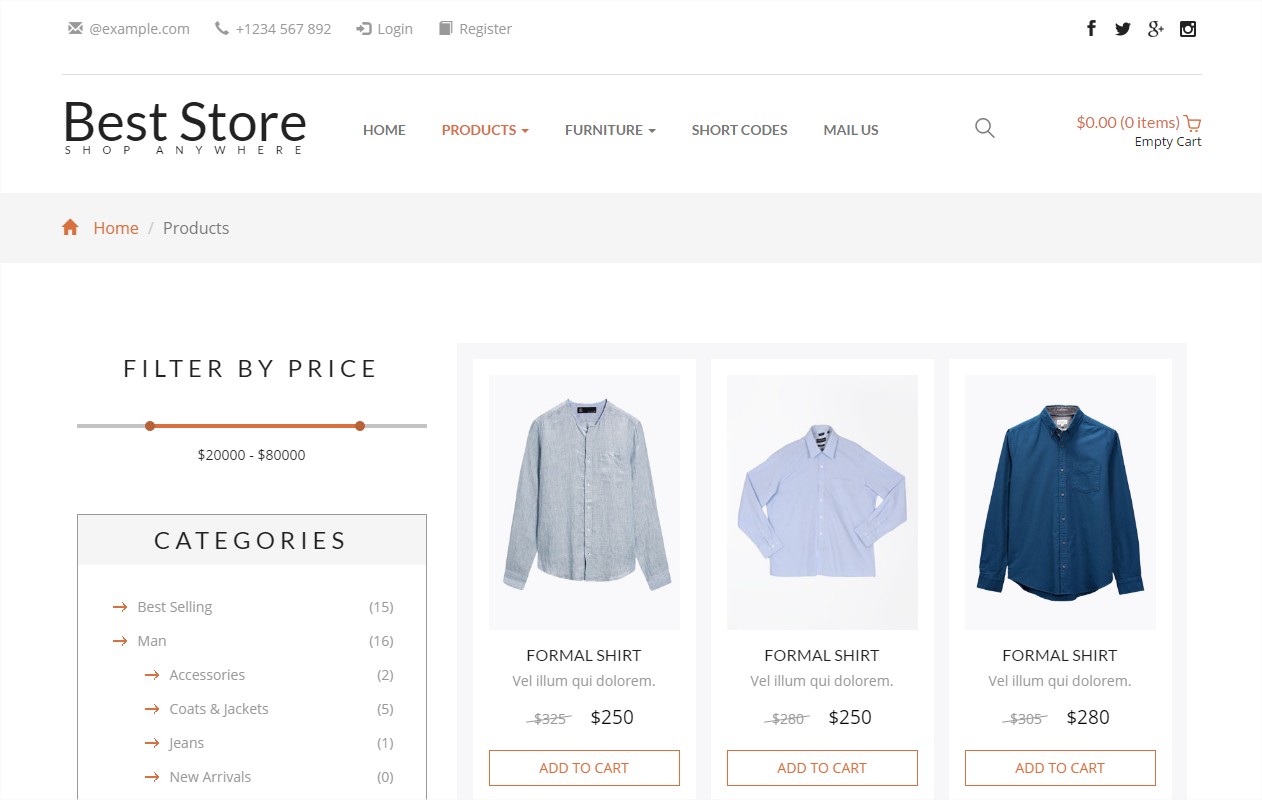1262x800 pixels.
Task: Click the Register link
Action: [485, 29]
